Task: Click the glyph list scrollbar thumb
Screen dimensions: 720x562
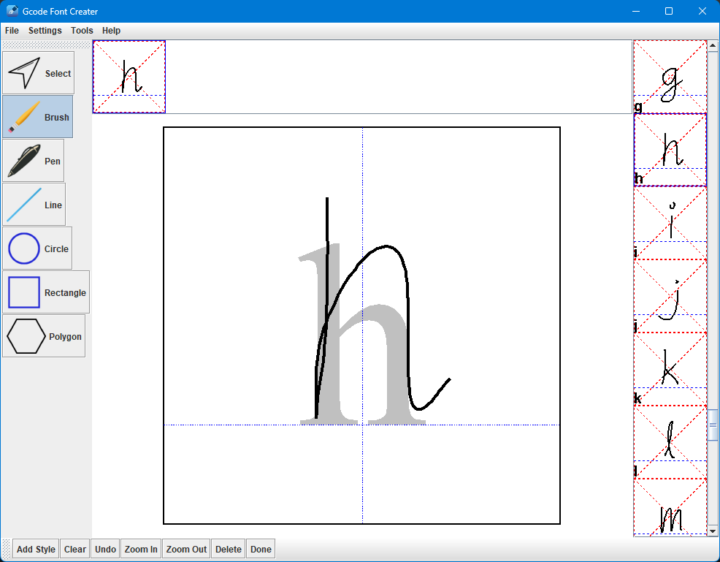Action: tap(713, 425)
